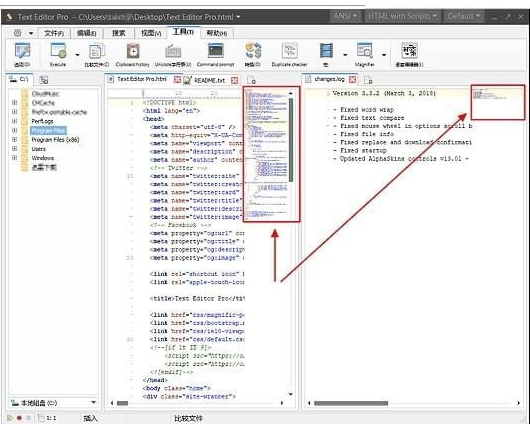Expand the CHCache folder
Screen dimensions: 530x424
[15, 102]
